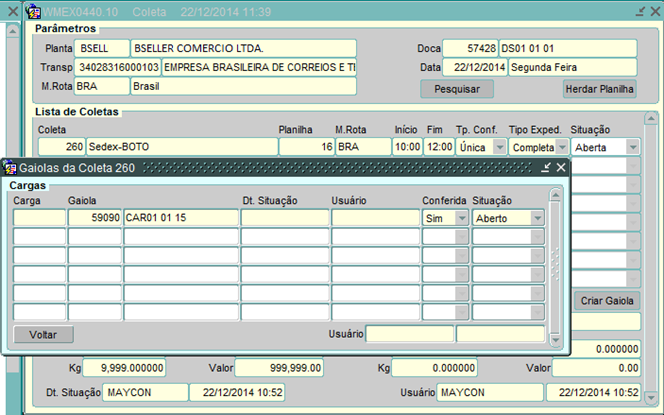Click the Data field 22/12/2014
Screen dimensions: 664x415
475,67
